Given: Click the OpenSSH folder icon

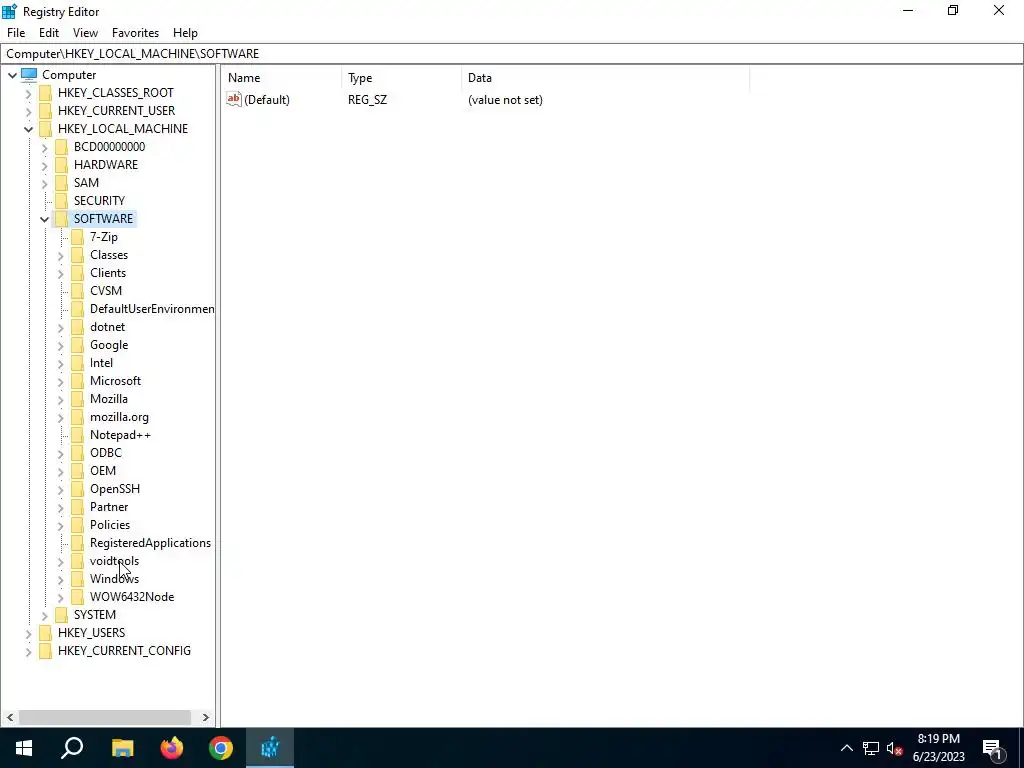Looking at the screenshot, I should [x=78, y=489].
